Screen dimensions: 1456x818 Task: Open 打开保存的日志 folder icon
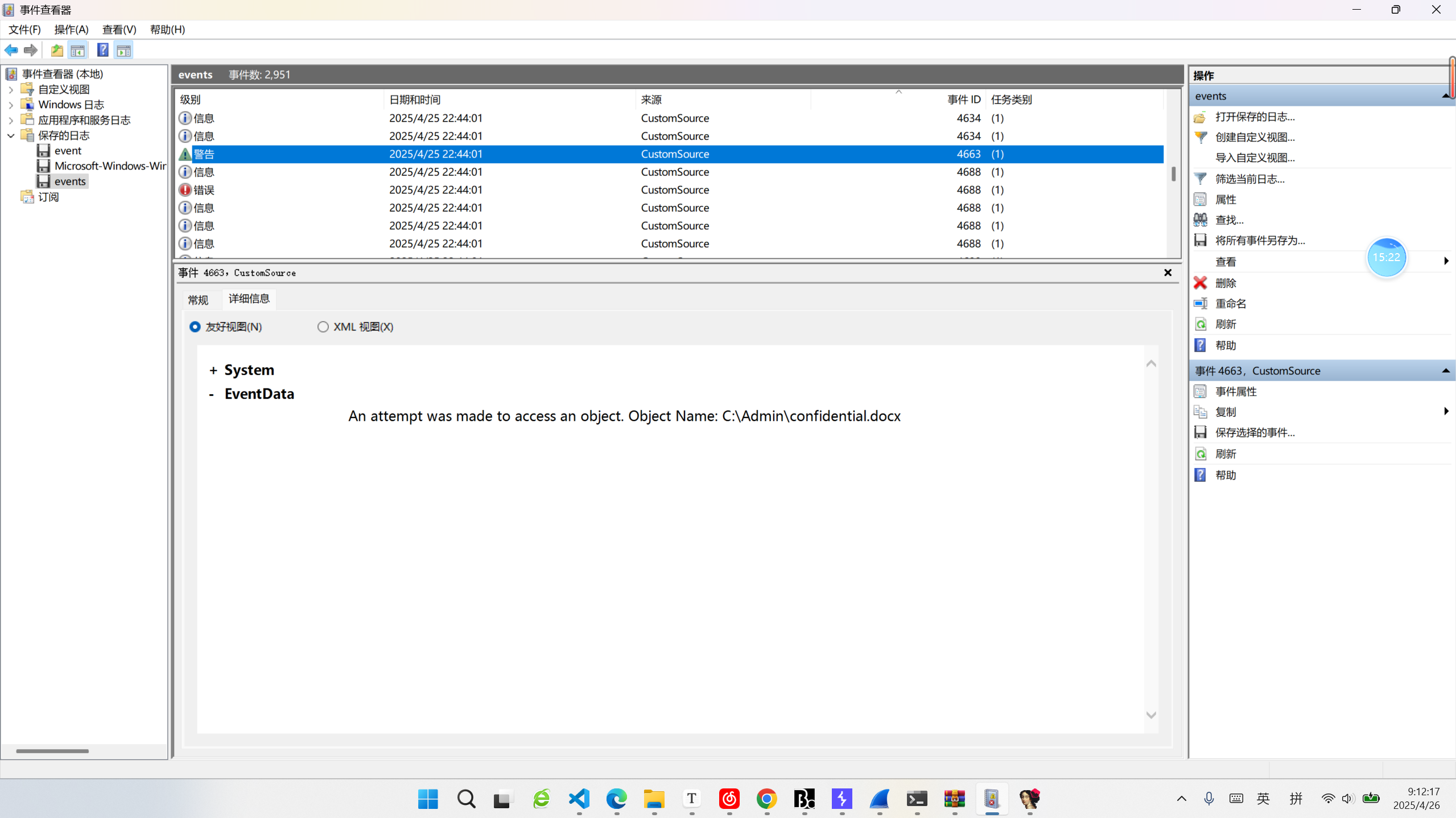(1201, 117)
